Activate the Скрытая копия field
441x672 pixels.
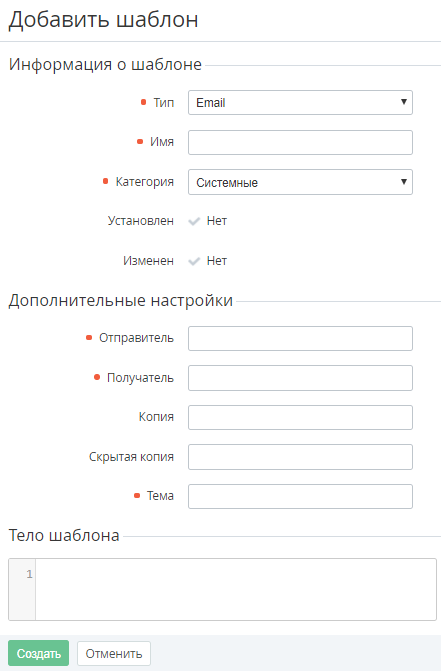[x=300, y=457]
